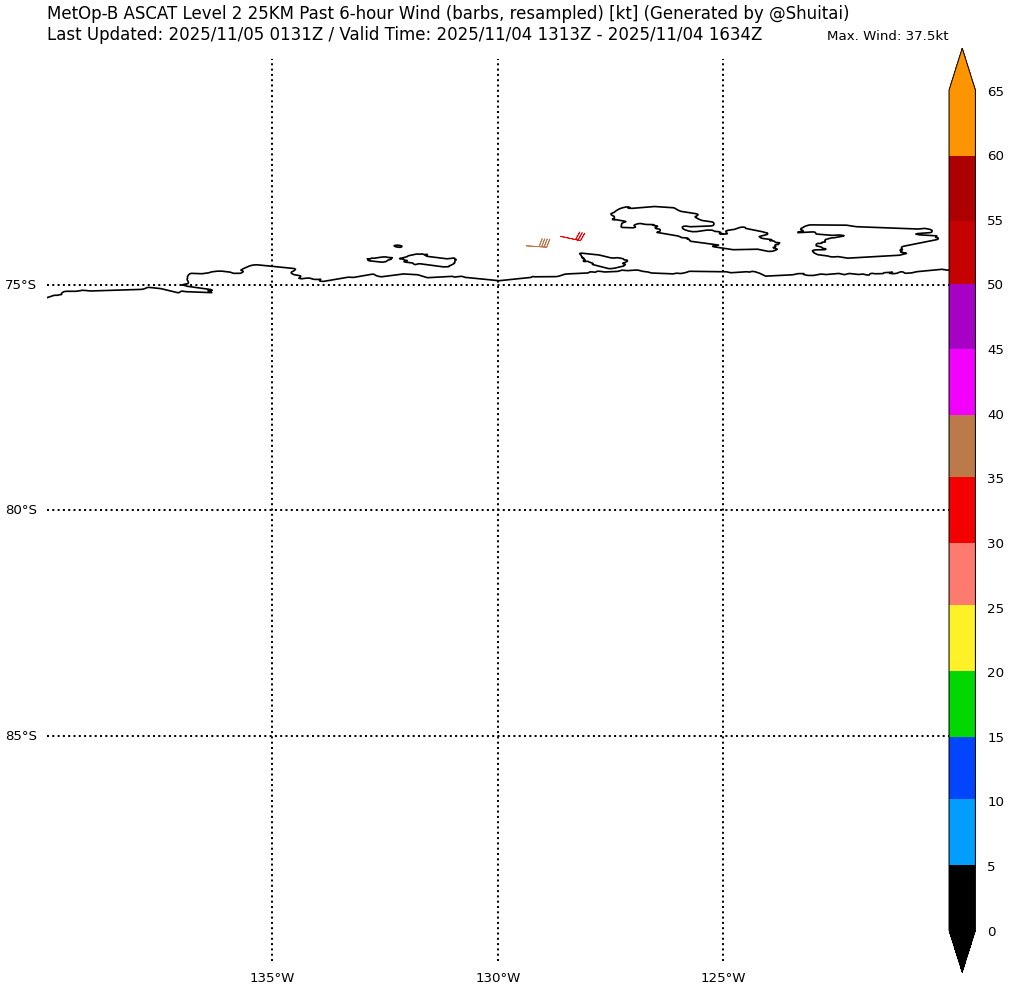Screen dimensions: 1009x989
Task: Pick the brown 35–40 kt color band
Action: tap(962, 446)
